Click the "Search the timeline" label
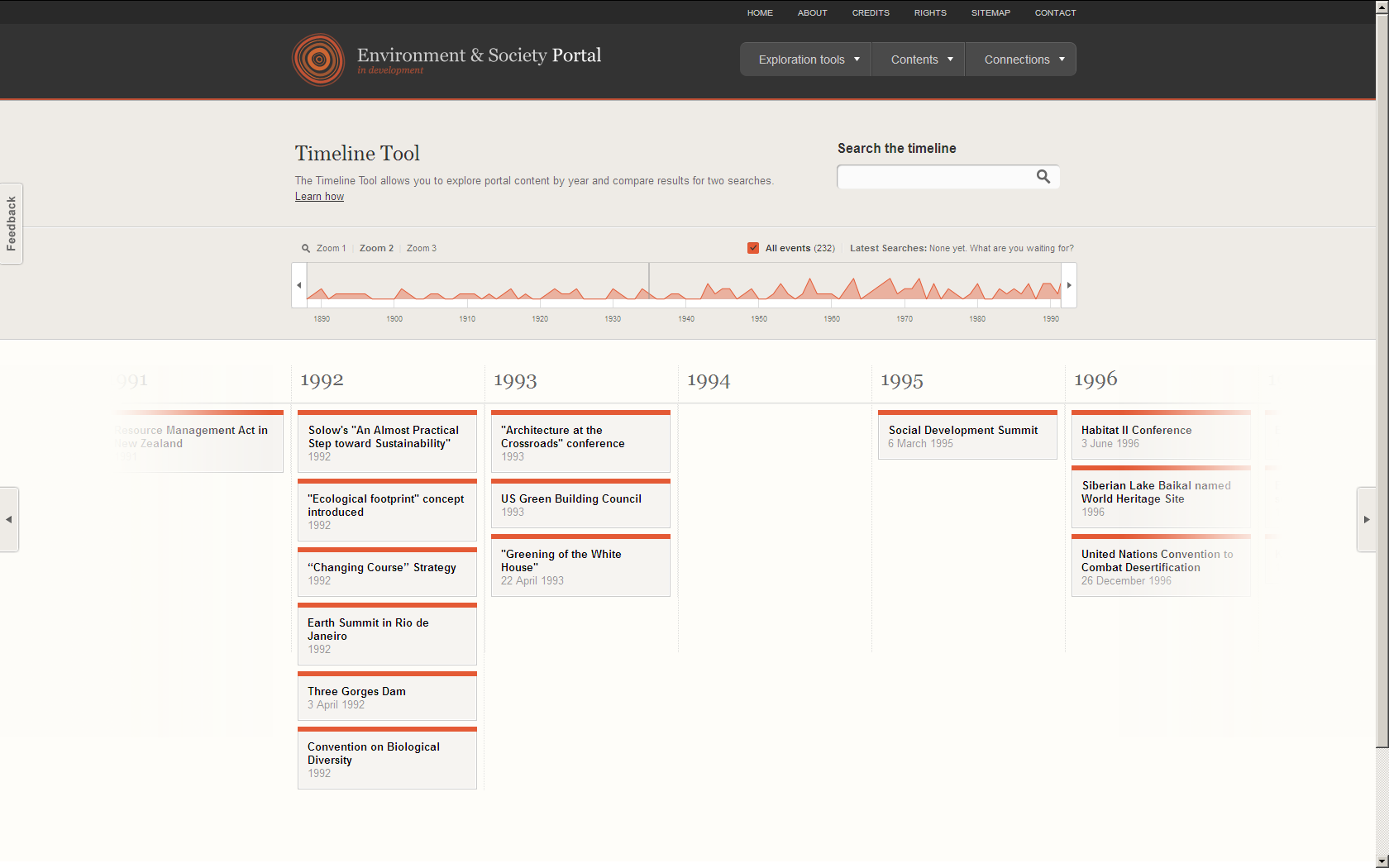Screen dimensions: 1389x868 click(x=896, y=149)
